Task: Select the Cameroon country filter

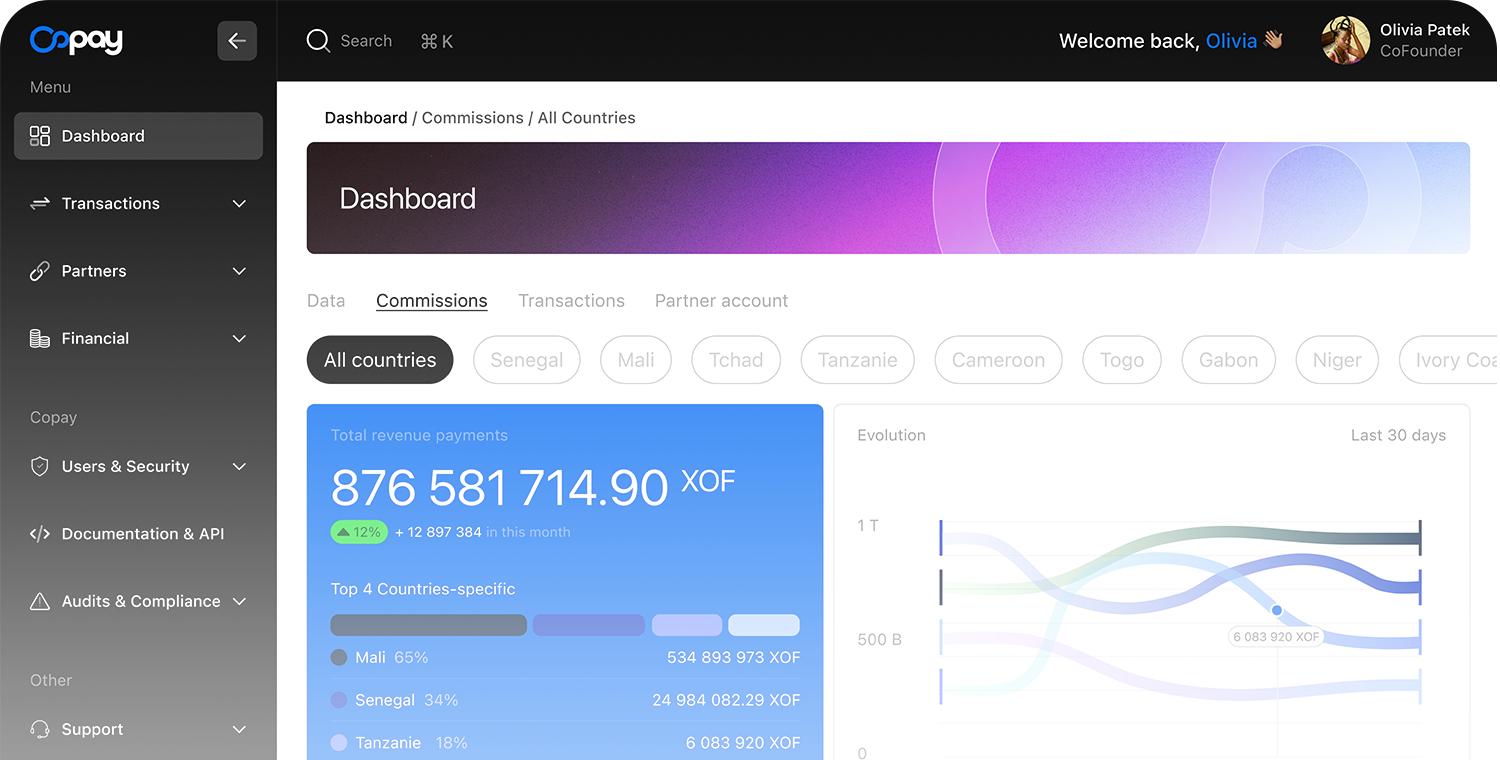Action: click(x=998, y=360)
